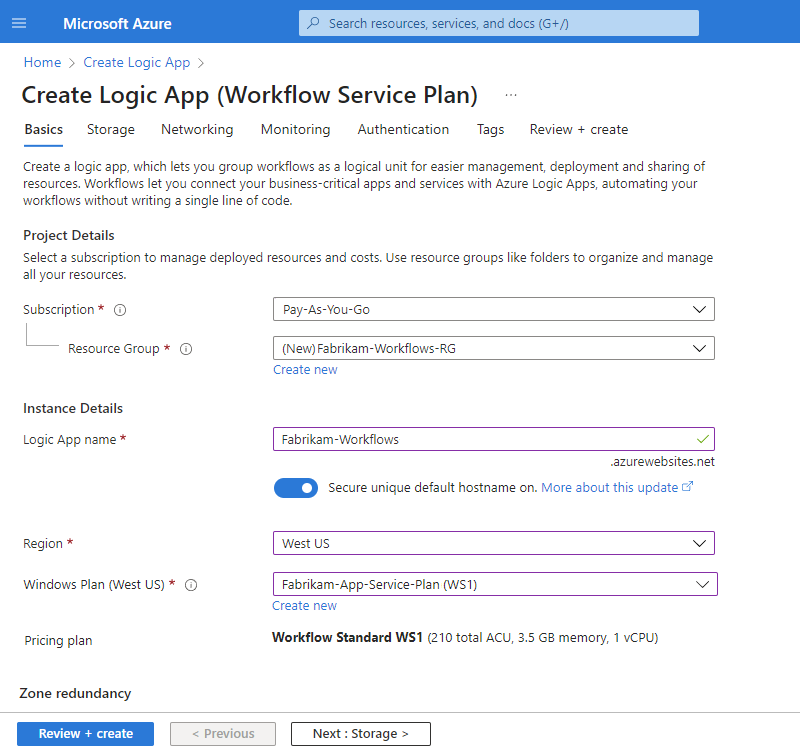Open the Monitoring tab
800x750 pixels.
[295, 130]
